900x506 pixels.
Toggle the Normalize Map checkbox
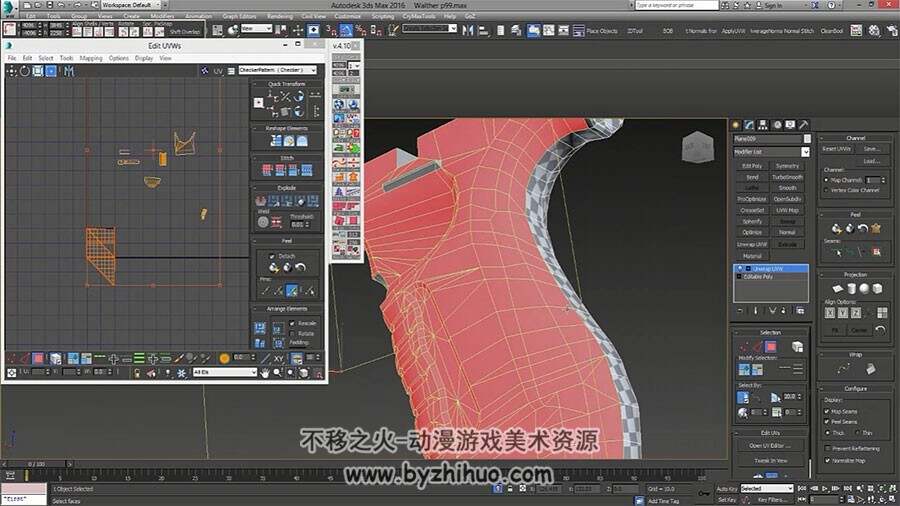coord(827,460)
